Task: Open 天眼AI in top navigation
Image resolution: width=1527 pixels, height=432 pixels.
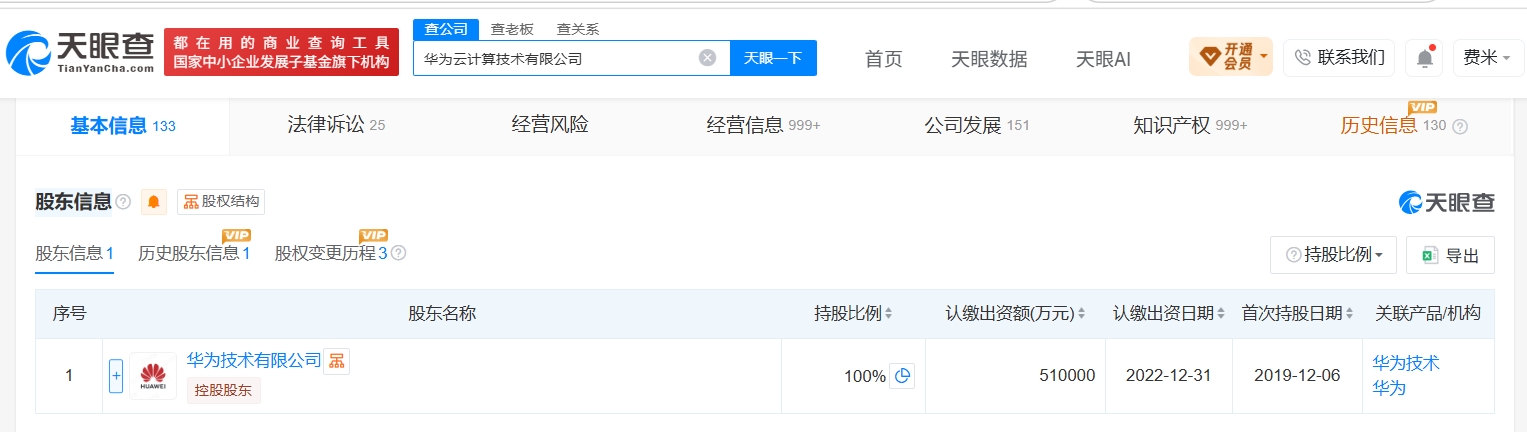Action: point(1103,59)
